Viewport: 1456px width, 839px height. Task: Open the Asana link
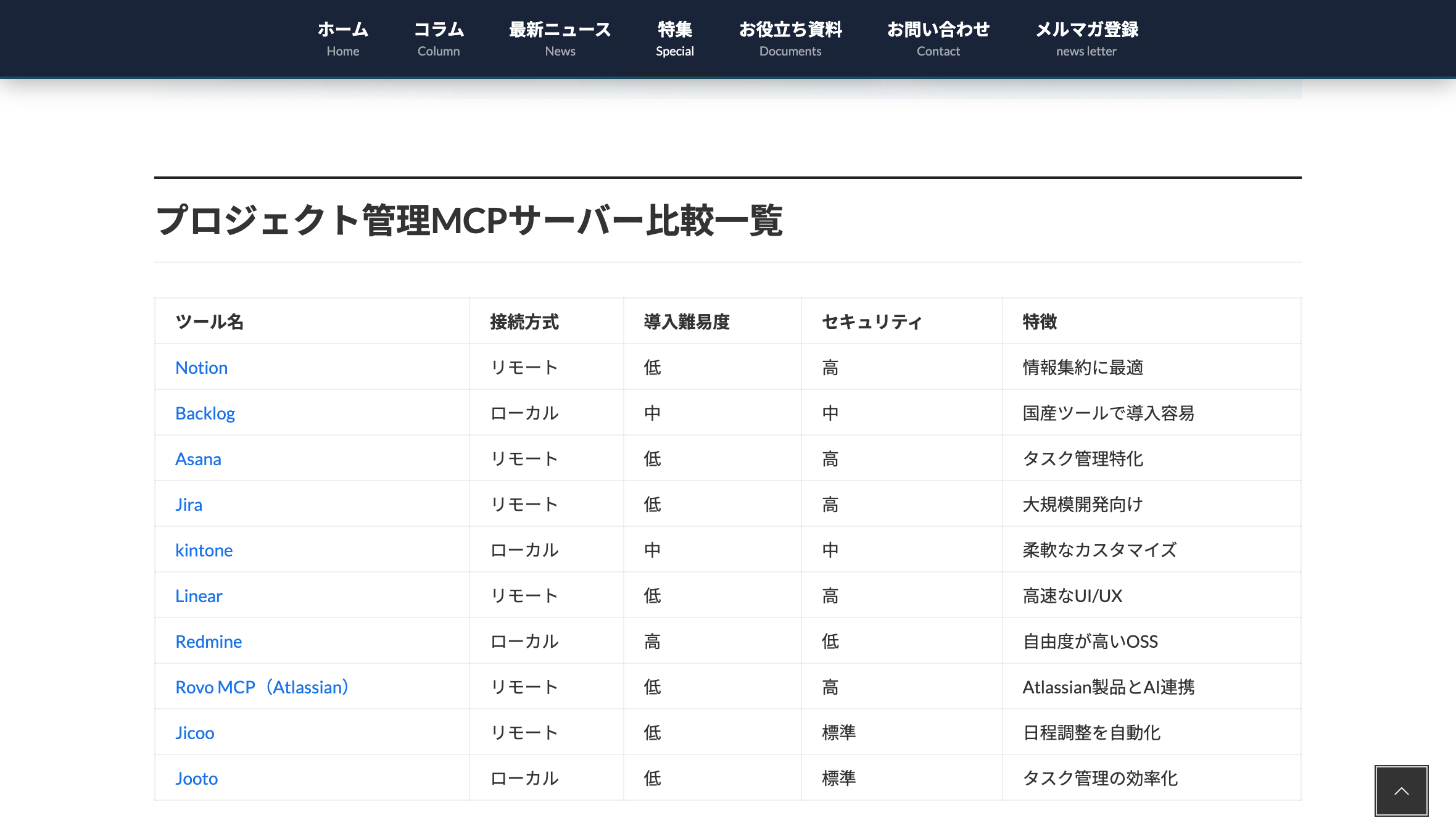point(198,459)
